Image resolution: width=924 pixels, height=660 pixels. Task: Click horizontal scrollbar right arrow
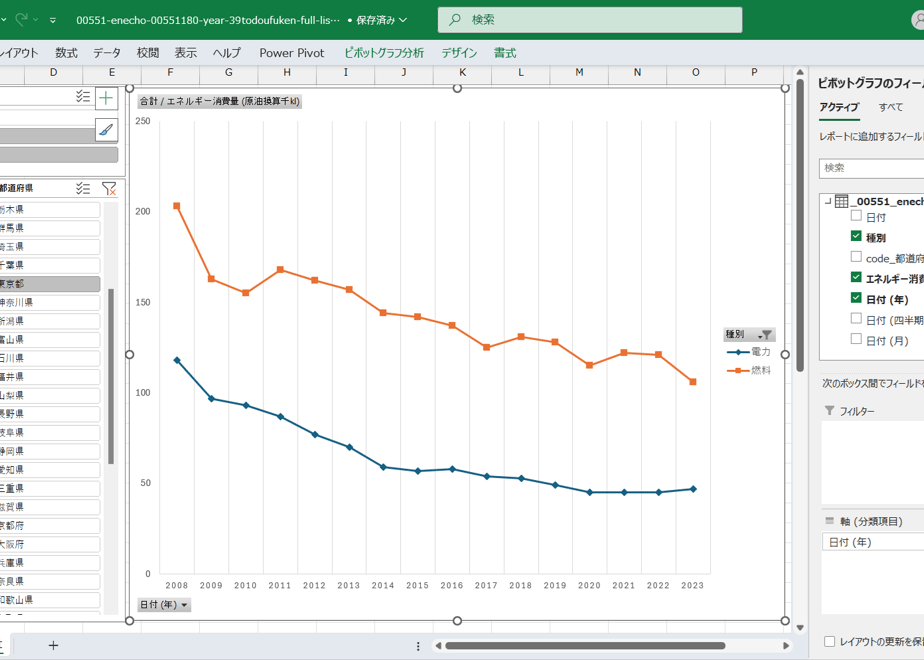pyautogui.click(x=786, y=646)
